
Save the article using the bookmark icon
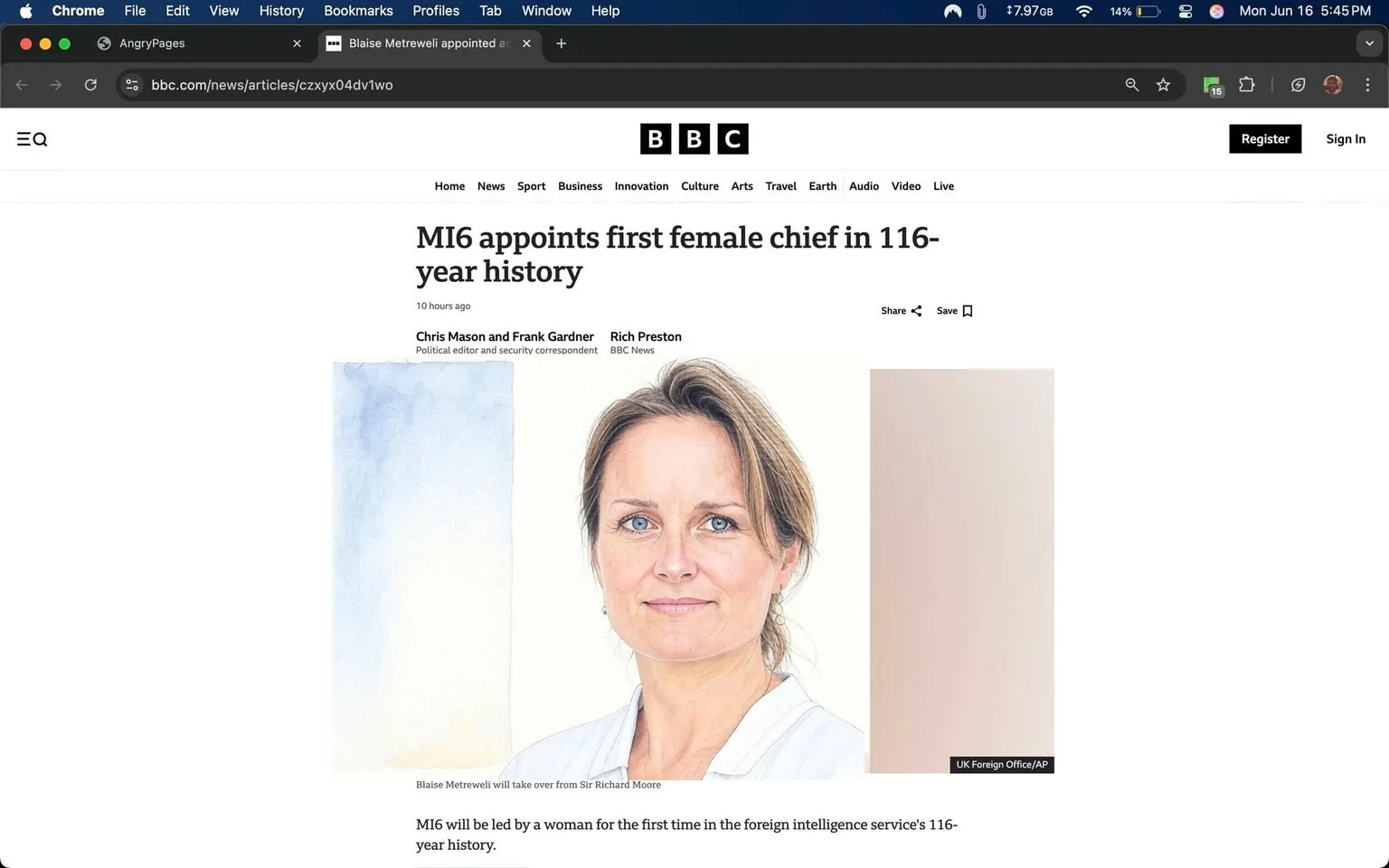[x=967, y=310]
